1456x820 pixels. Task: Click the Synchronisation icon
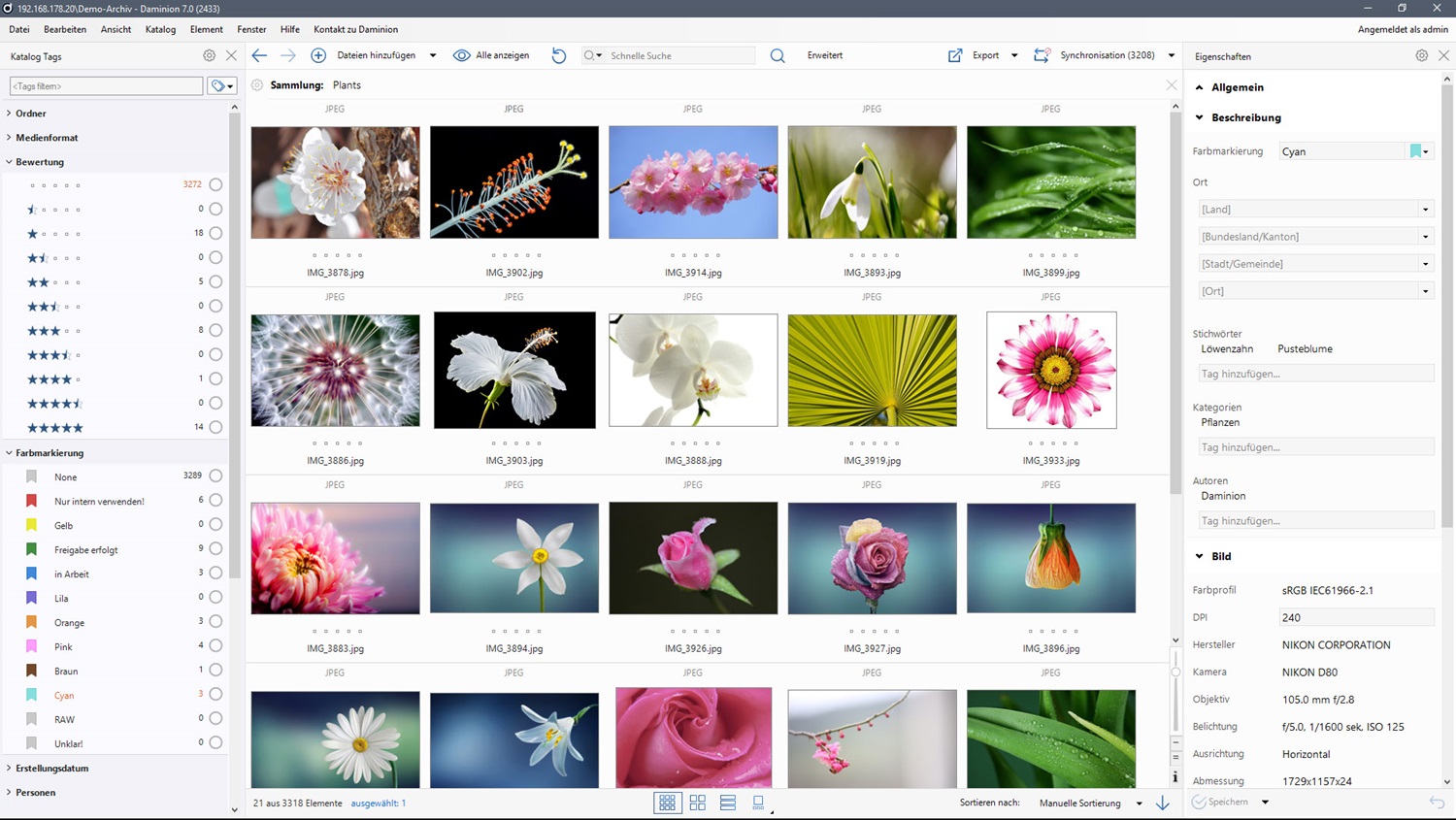click(x=1042, y=55)
